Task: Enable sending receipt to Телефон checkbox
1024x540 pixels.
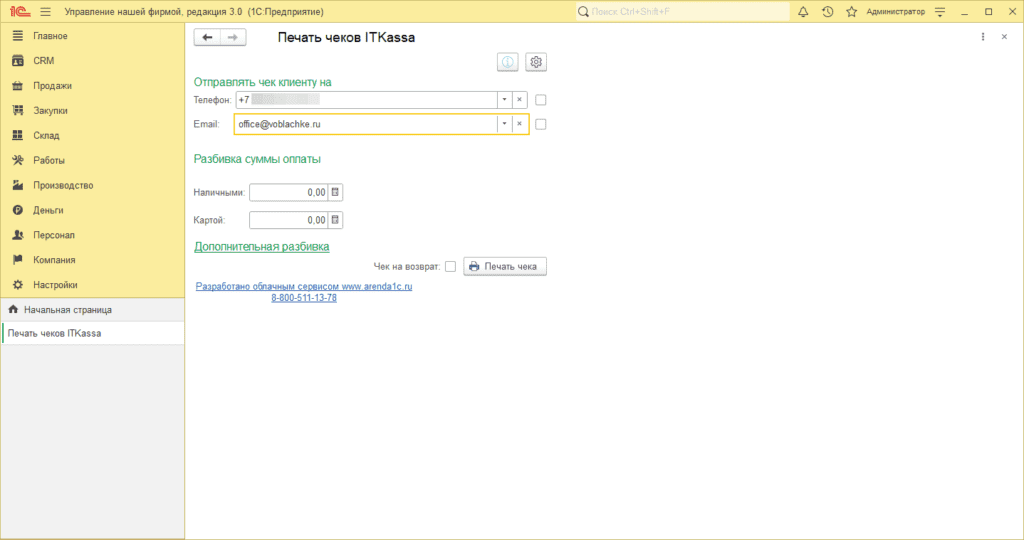Action: click(x=541, y=100)
